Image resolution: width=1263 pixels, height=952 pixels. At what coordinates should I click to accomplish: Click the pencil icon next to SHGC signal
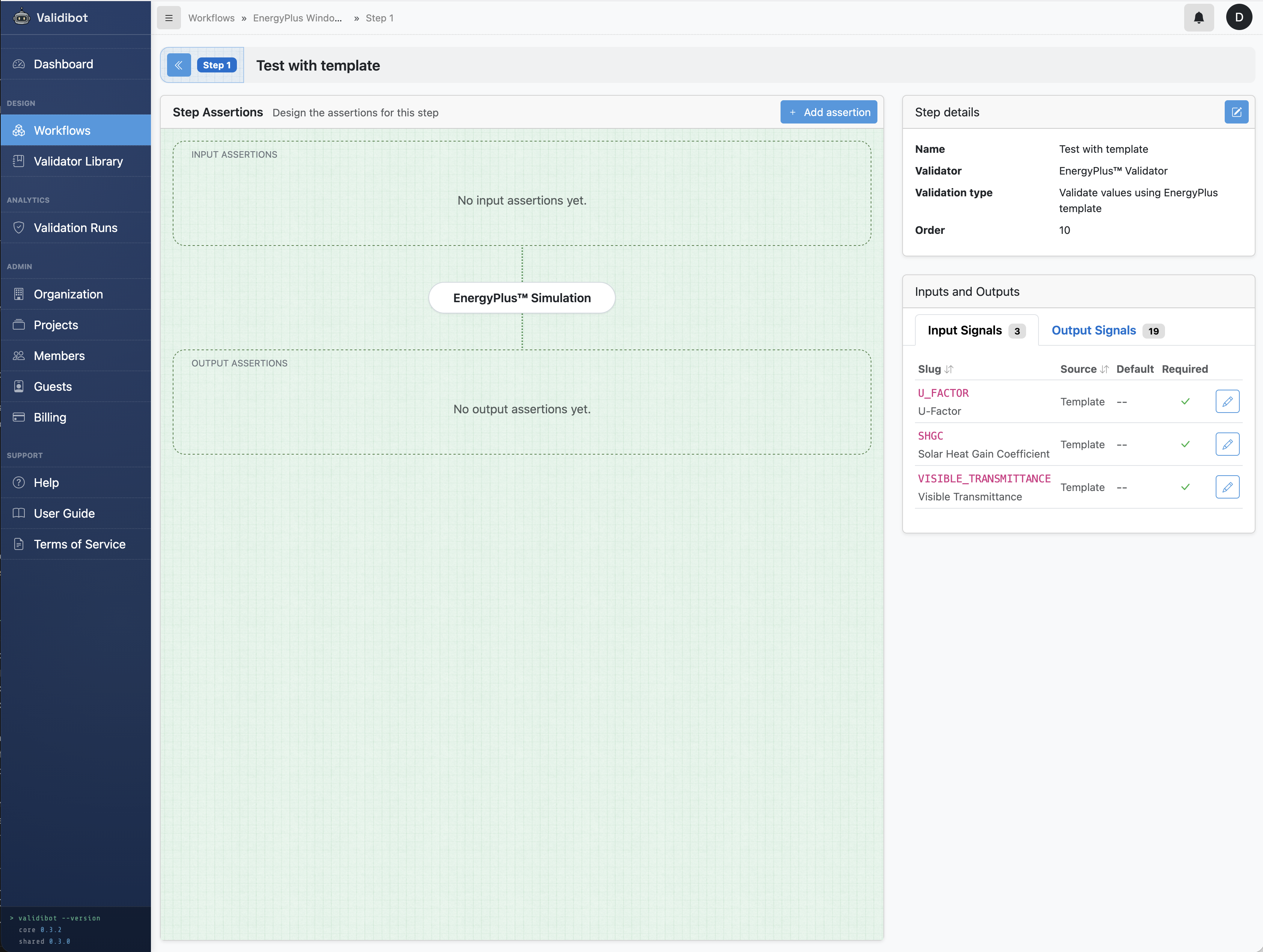[1228, 444]
